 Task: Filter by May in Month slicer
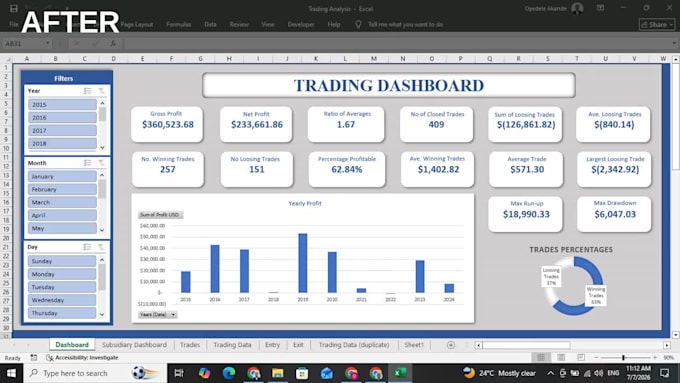point(62,228)
